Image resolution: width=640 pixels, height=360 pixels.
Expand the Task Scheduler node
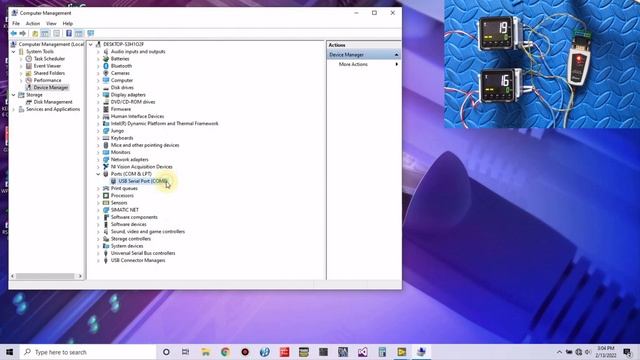point(21,59)
